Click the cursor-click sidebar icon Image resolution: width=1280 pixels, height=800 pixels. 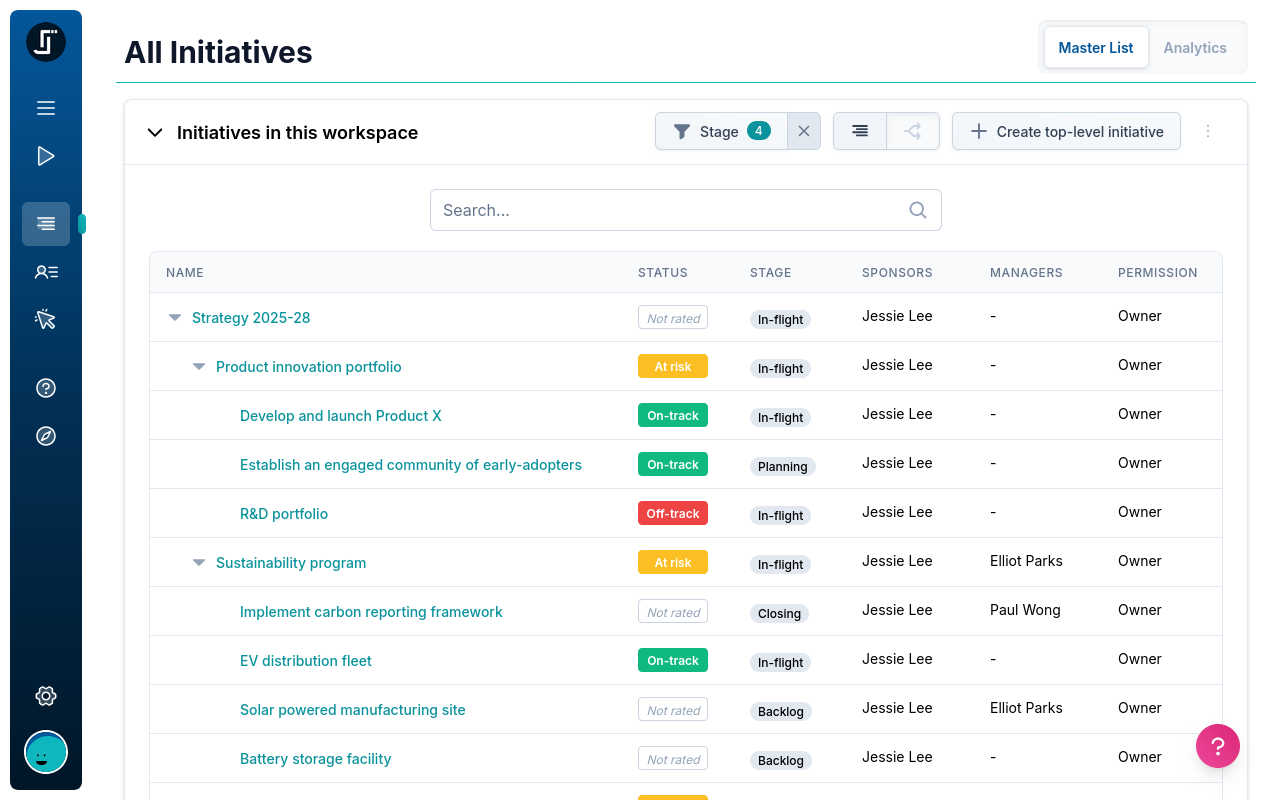tap(46, 320)
